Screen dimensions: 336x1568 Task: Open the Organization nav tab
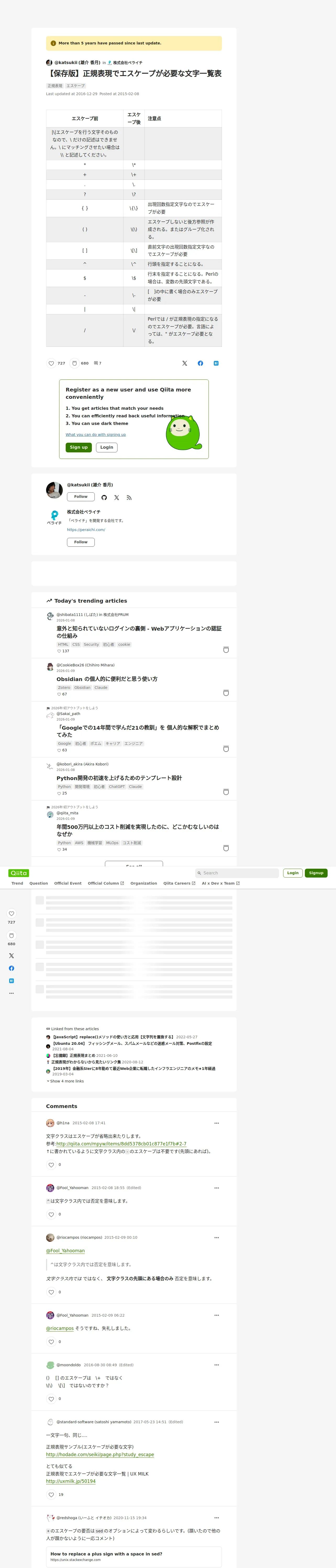click(x=143, y=883)
